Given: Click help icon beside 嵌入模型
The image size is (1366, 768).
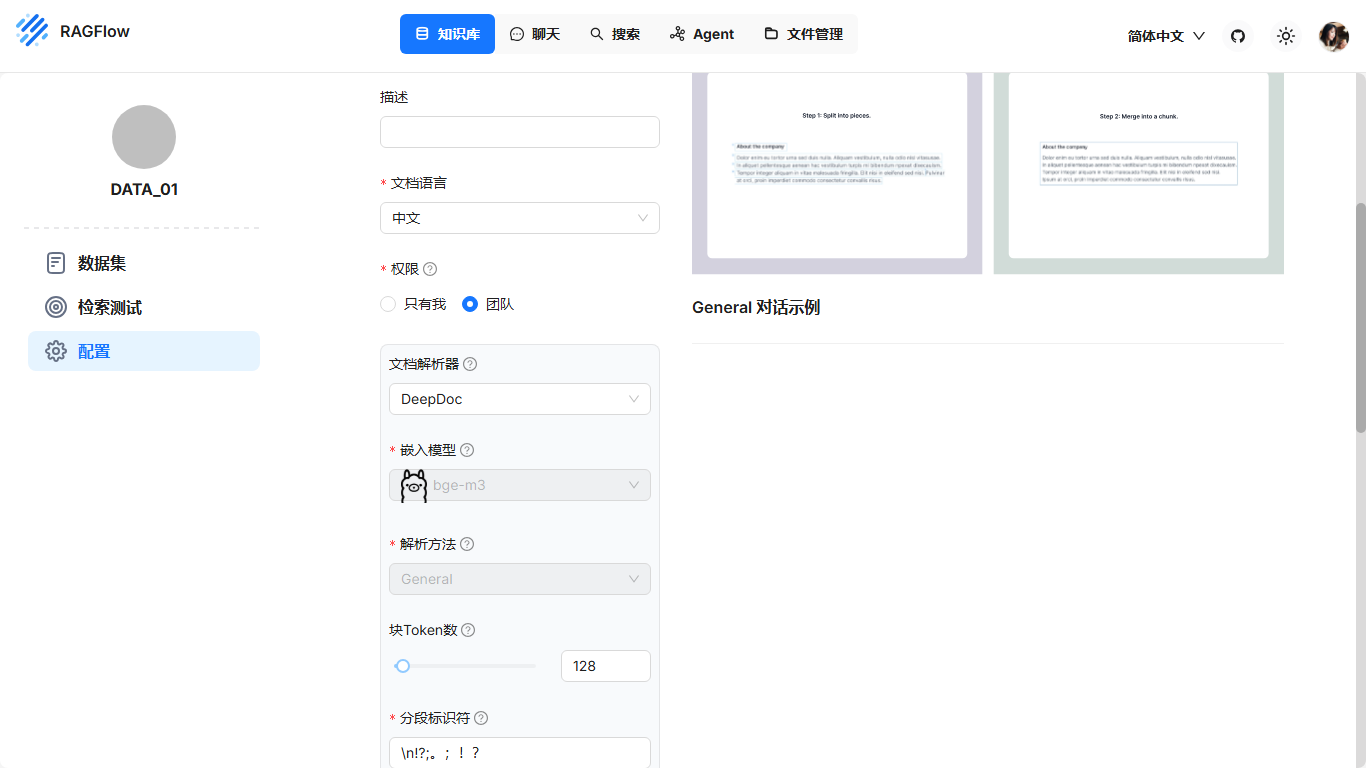Looking at the screenshot, I should click(467, 450).
